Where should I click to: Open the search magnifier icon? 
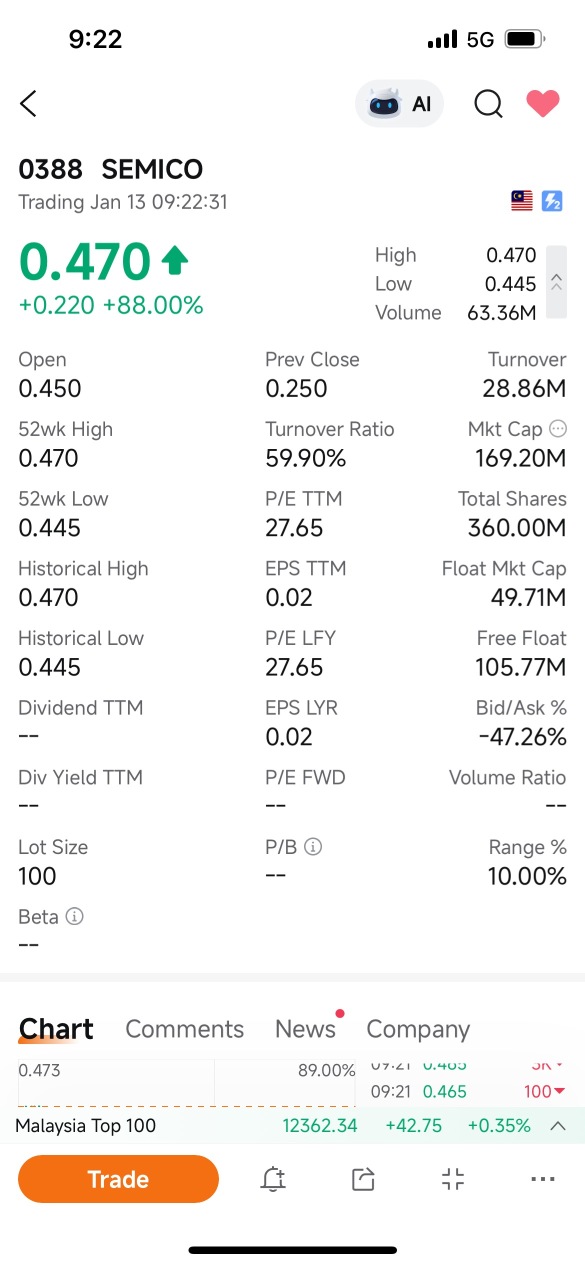(488, 103)
